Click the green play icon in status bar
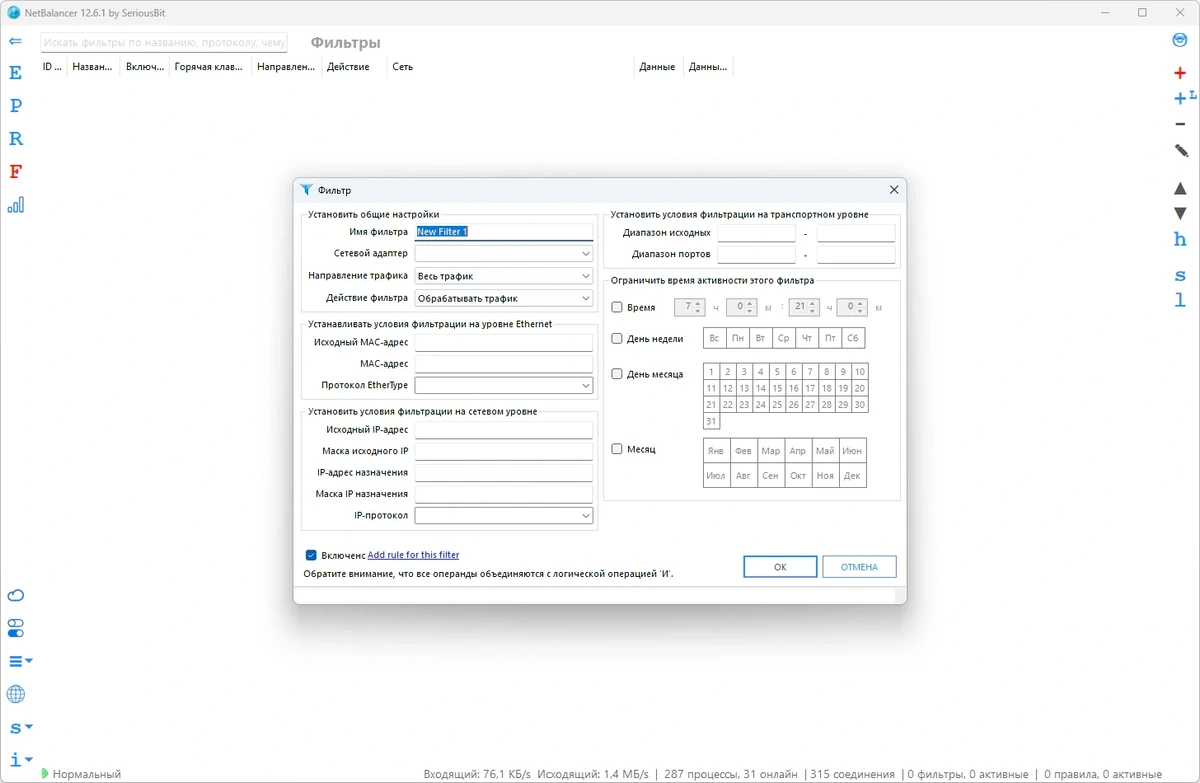 (44, 774)
